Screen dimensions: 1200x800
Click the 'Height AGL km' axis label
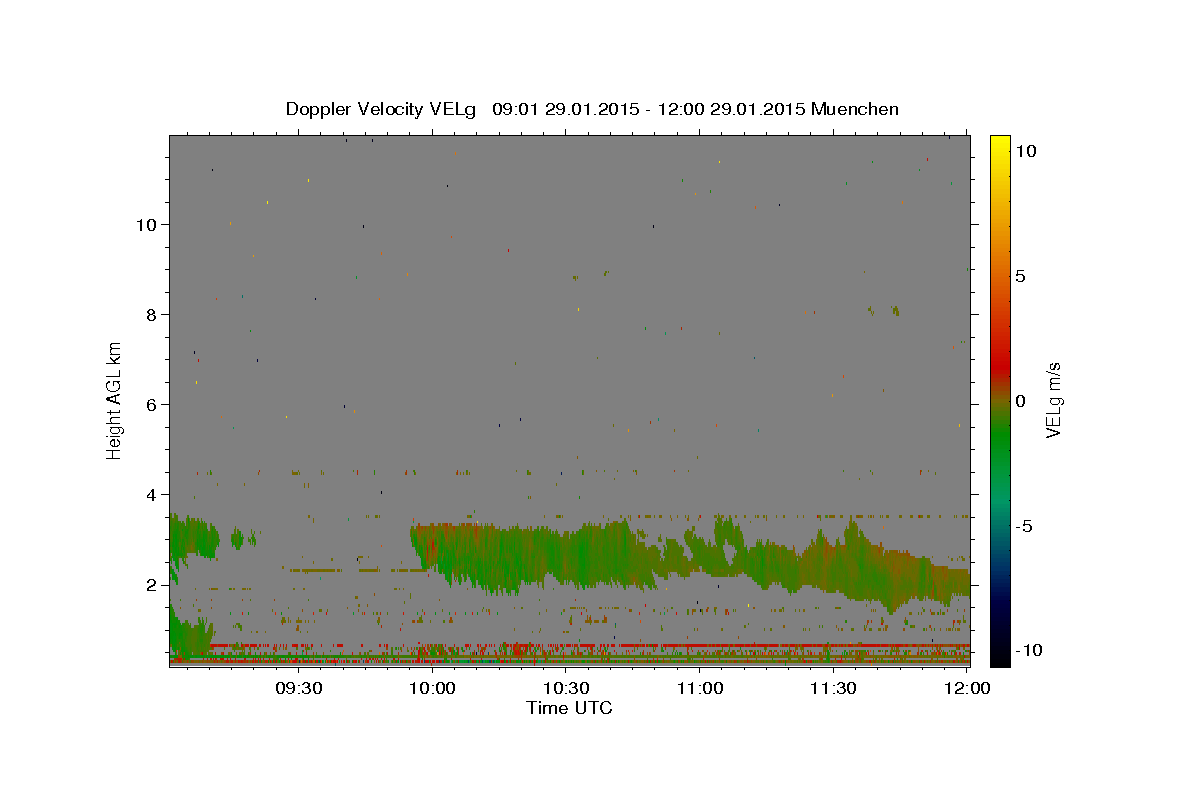[x=115, y=399]
